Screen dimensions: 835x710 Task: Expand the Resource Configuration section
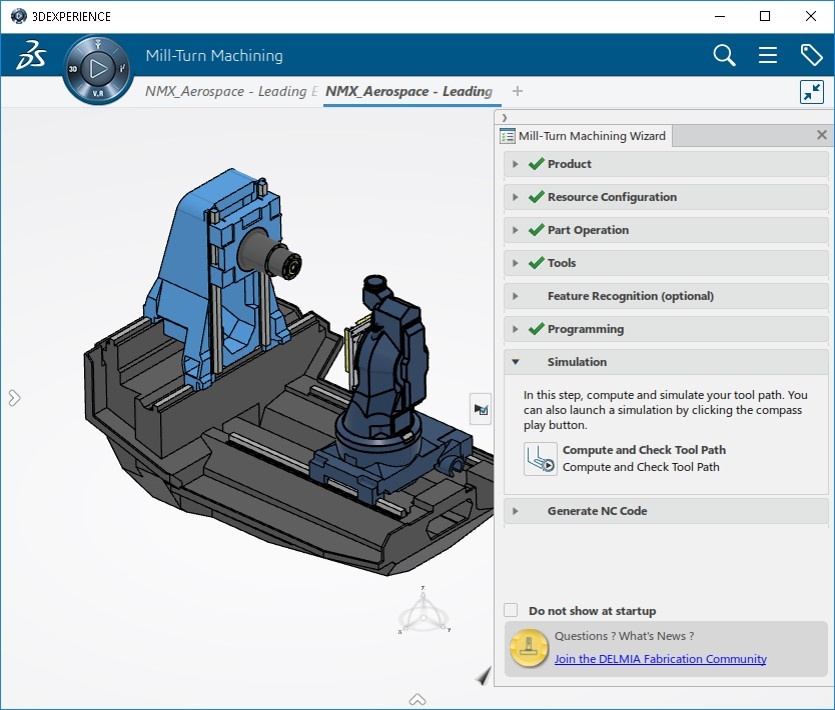(666, 197)
